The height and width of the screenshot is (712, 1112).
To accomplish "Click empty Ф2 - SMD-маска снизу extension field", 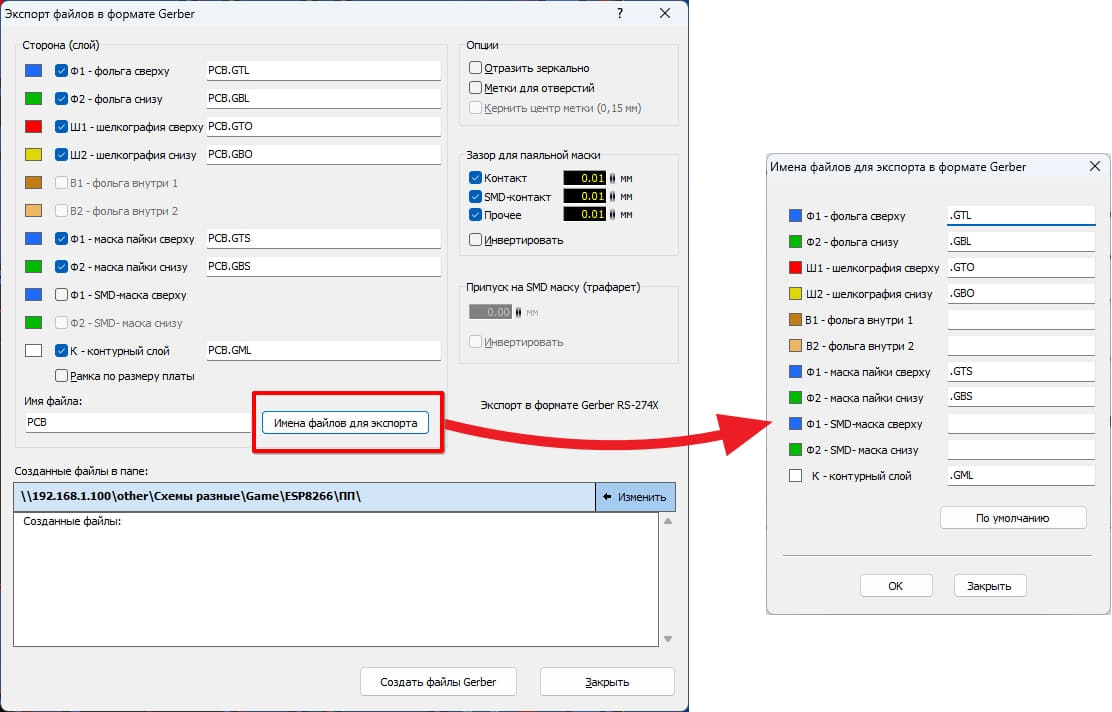I will click(1021, 449).
